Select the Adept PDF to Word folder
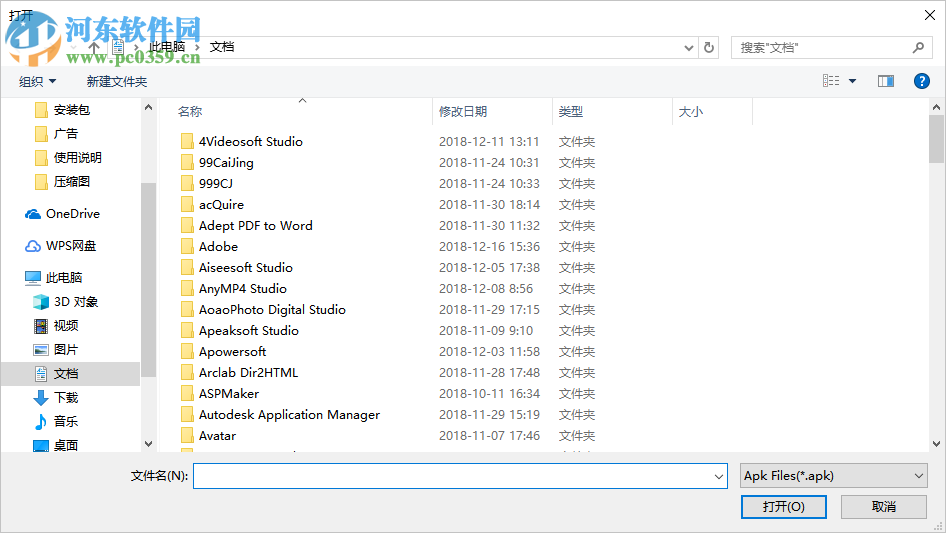946x533 pixels. 255,226
